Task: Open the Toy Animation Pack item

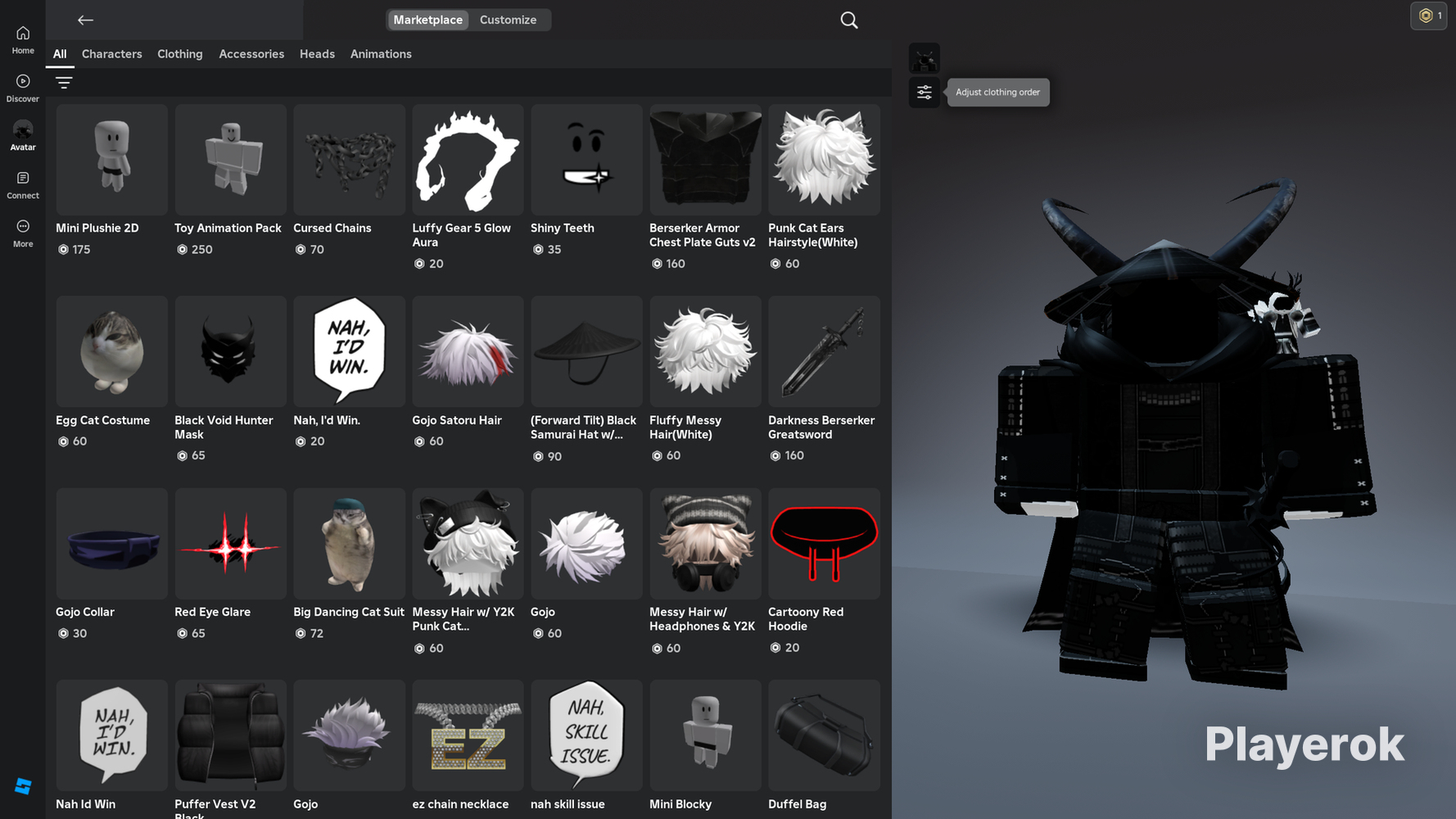Action: 231,160
